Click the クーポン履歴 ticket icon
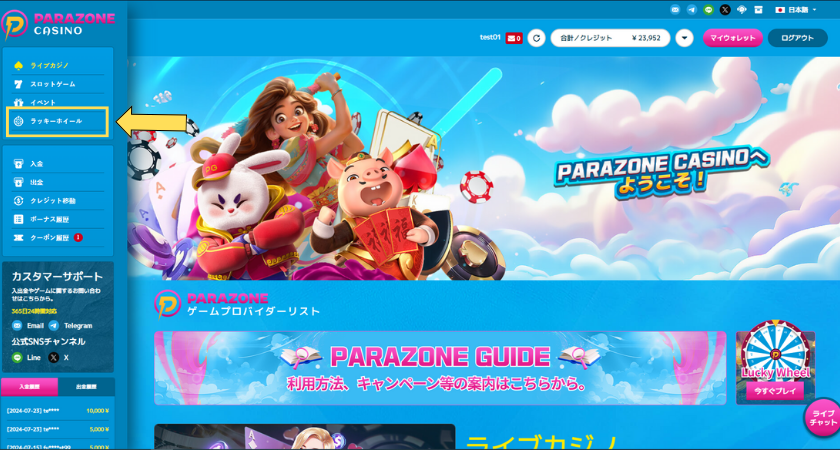840x450 pixels. click(19, 237)
